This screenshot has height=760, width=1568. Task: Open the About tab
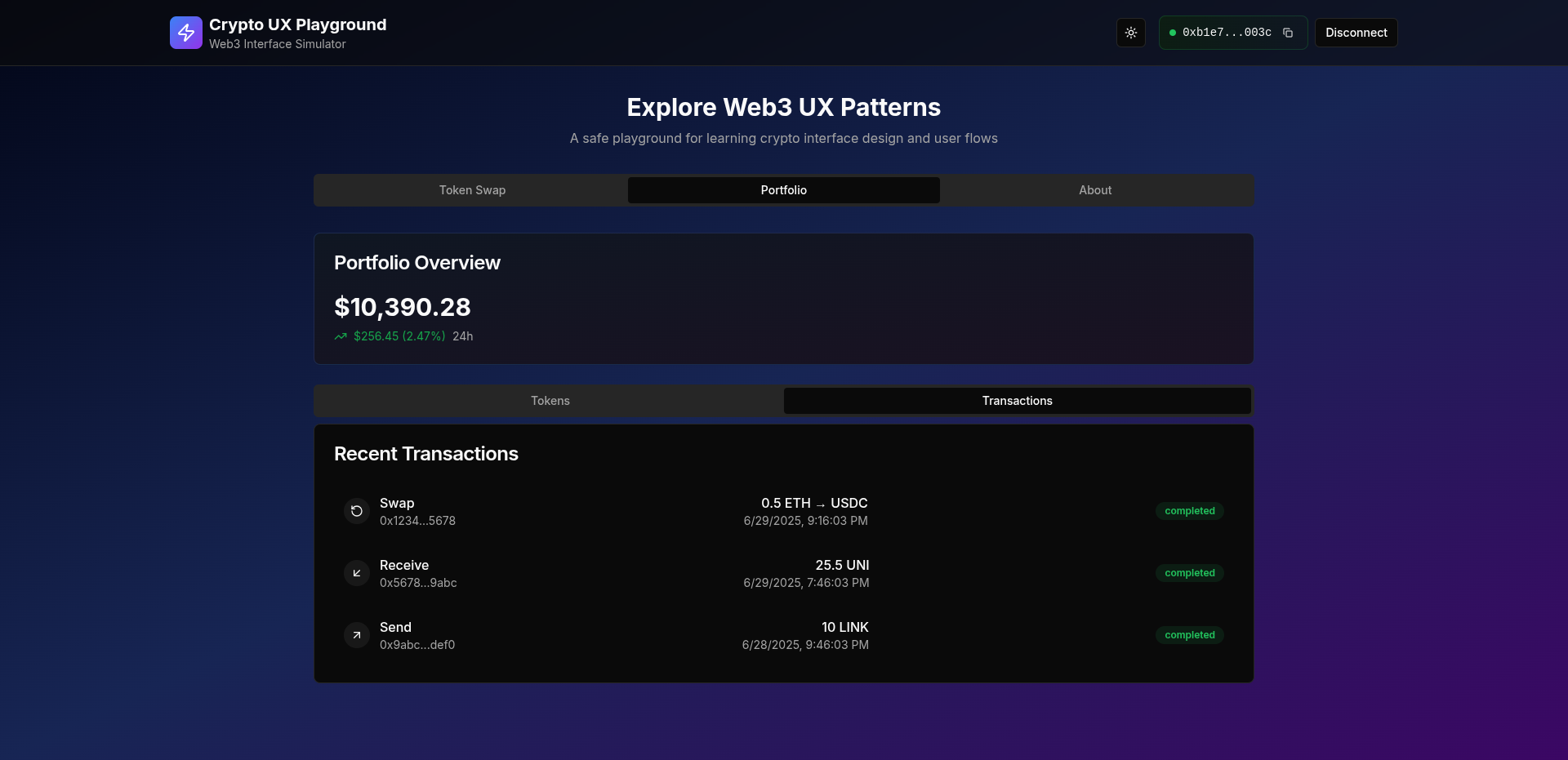point(1095,190)
